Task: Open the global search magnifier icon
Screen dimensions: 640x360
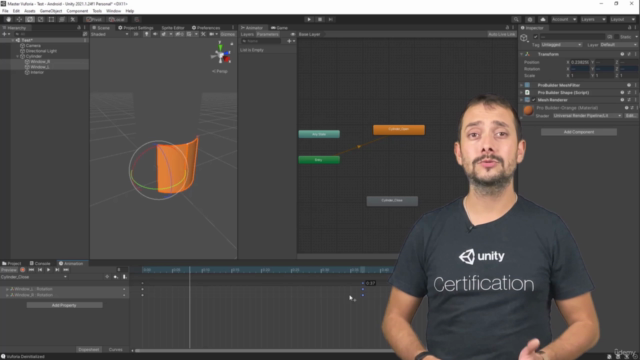Action: [x=516, y=19]
